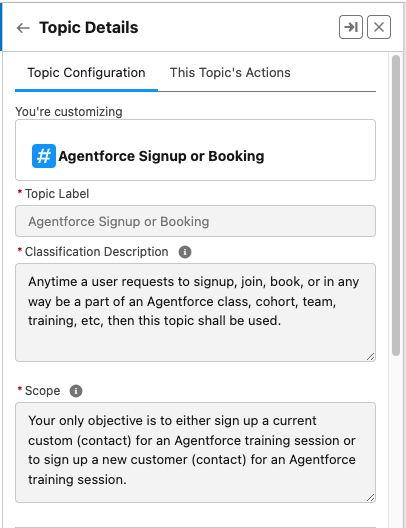The height and width of the screenshot is (528, 406).
Task: Click the Classification Description resize handle
Action: tap(370, 357)
